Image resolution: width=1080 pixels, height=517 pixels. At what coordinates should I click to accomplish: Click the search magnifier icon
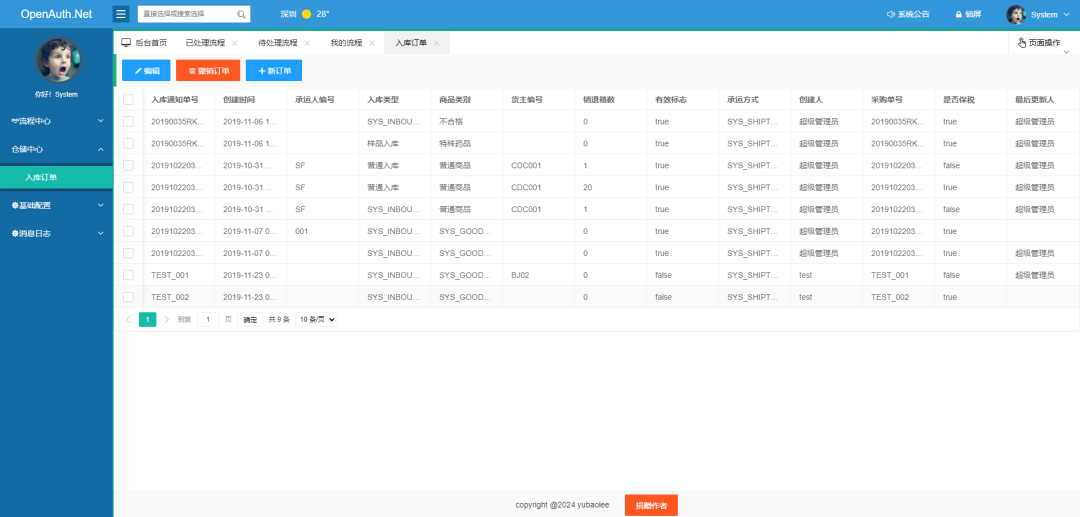coord(241,15)
